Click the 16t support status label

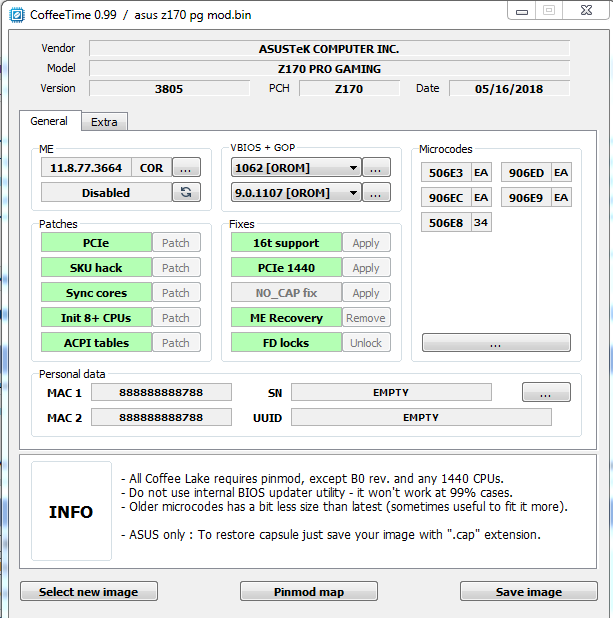pos(286,242)
